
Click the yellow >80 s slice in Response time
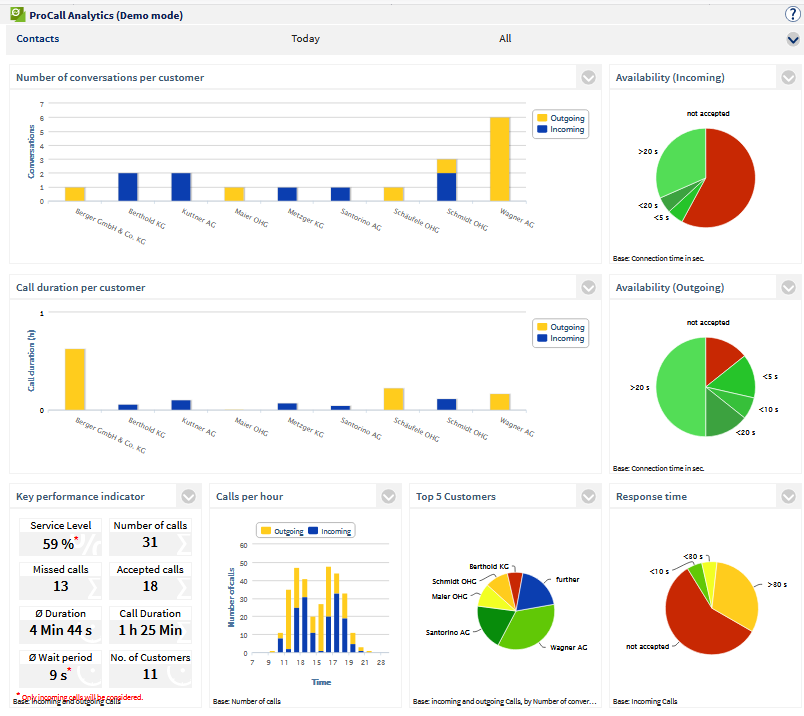(x=736, y=595)
